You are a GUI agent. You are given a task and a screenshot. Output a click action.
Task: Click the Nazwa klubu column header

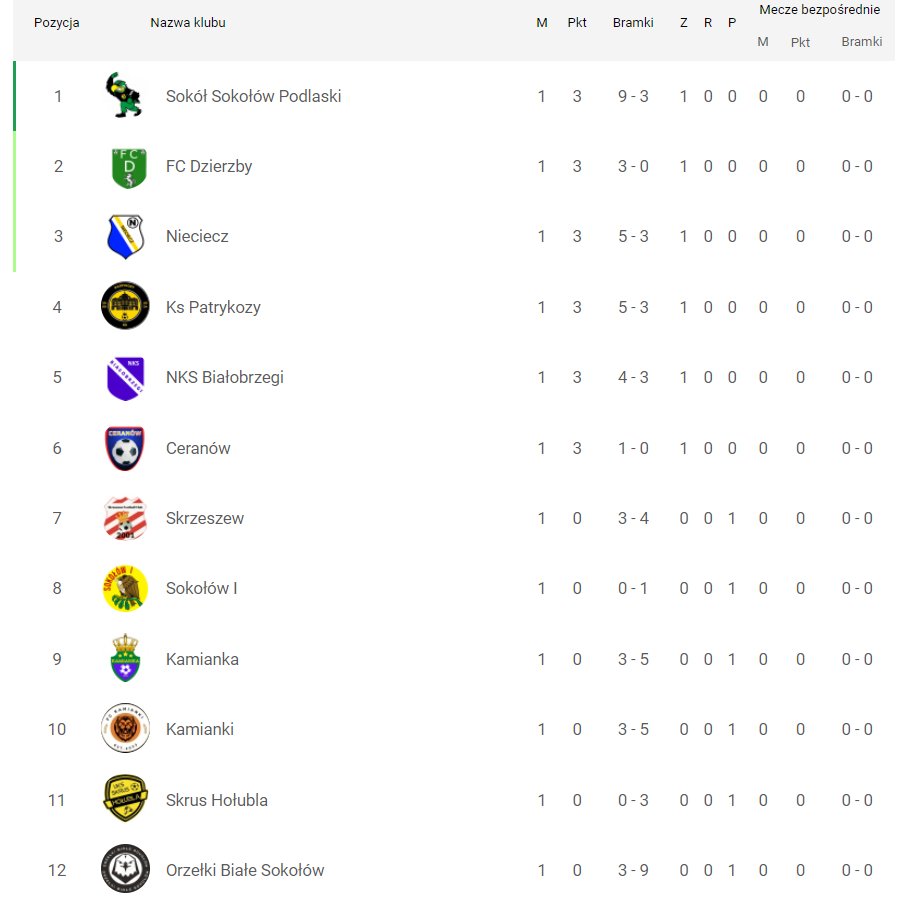tap(187, 22)
